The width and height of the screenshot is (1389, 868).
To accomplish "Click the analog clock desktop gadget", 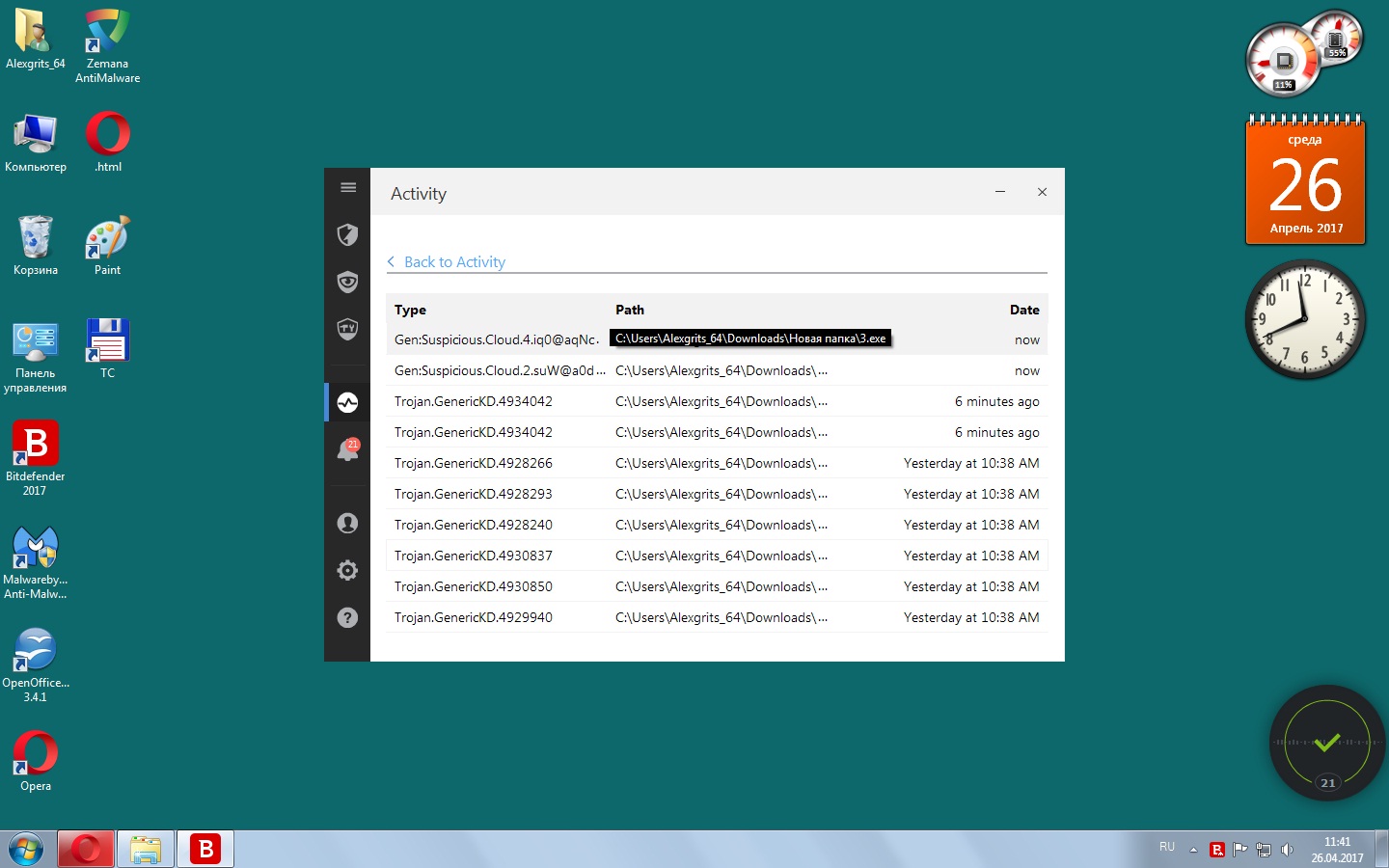I will 1305,319.
